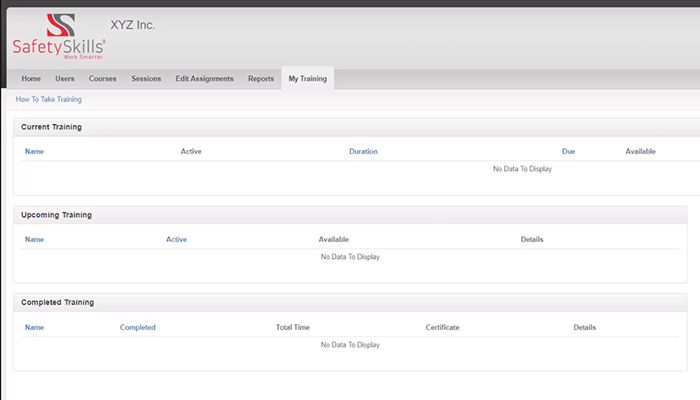Switch to the Users tab
Image resolution: width=700 pixels, height=400 pixels.
tap(65, 79)
